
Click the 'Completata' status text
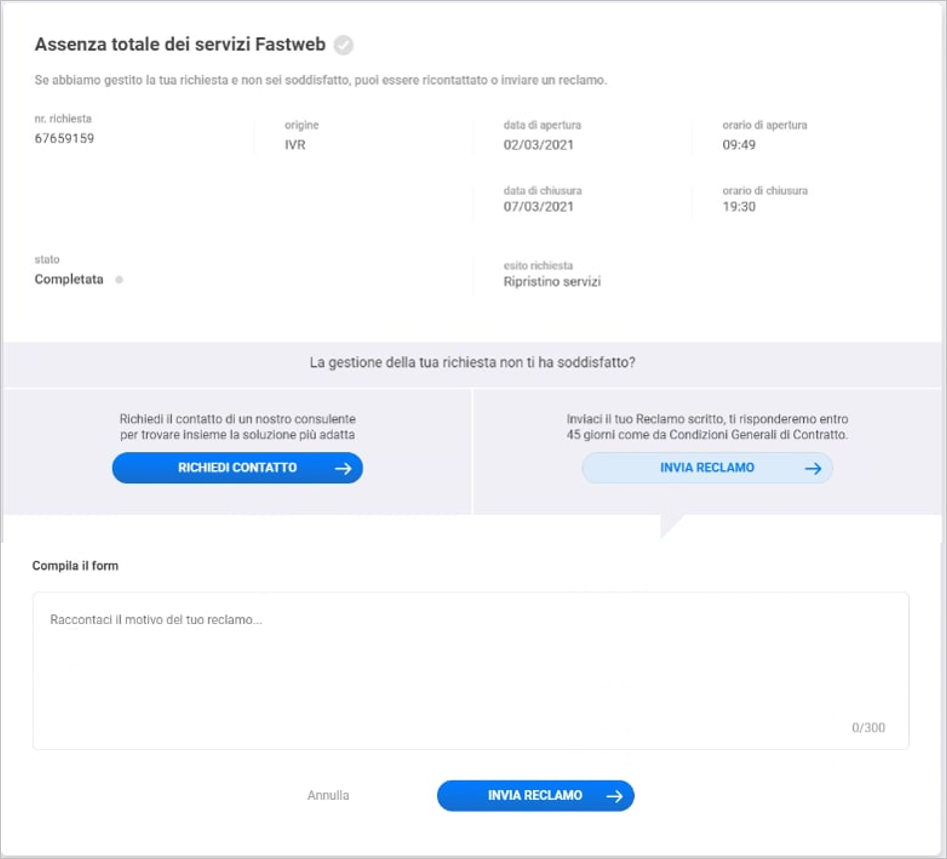pyautogui.click(x=69, y=280)
